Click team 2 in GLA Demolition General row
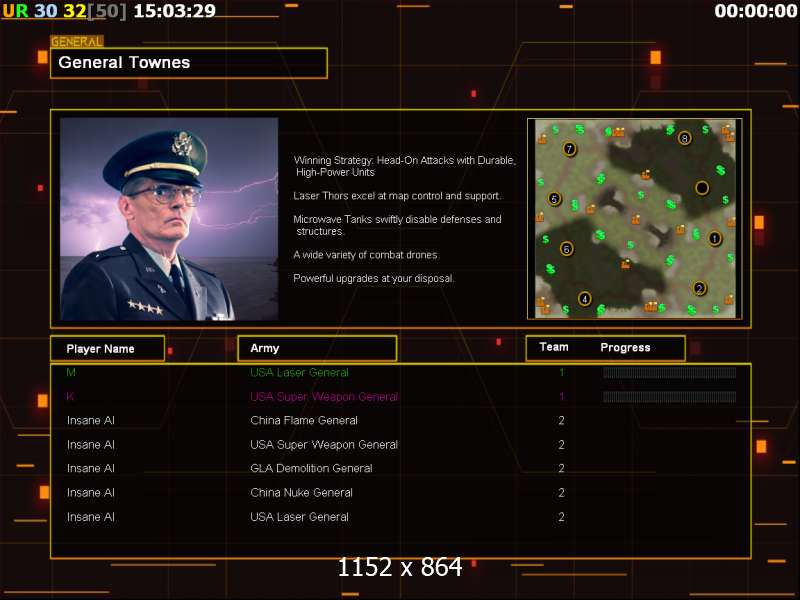The width and height of the screenshot is (800, 600). [561, 468]
